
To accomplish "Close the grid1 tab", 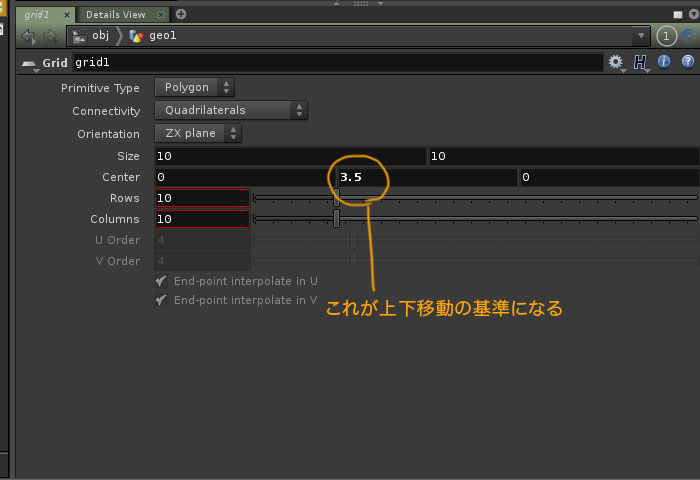I will coord(66,15).
